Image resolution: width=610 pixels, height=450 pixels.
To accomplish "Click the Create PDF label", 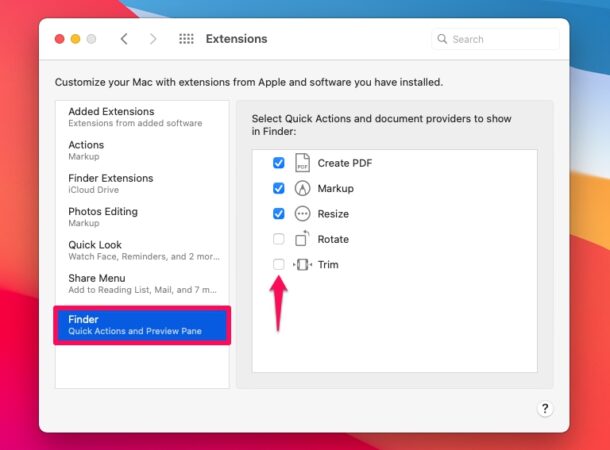I will (x=345, y=163).
